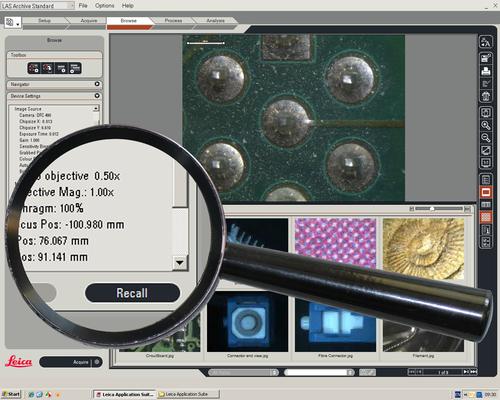500x400 pixels.
Task: Select the CircuitBoard.jpg file name
Action: pyautogui.click(x=160, y=356)
